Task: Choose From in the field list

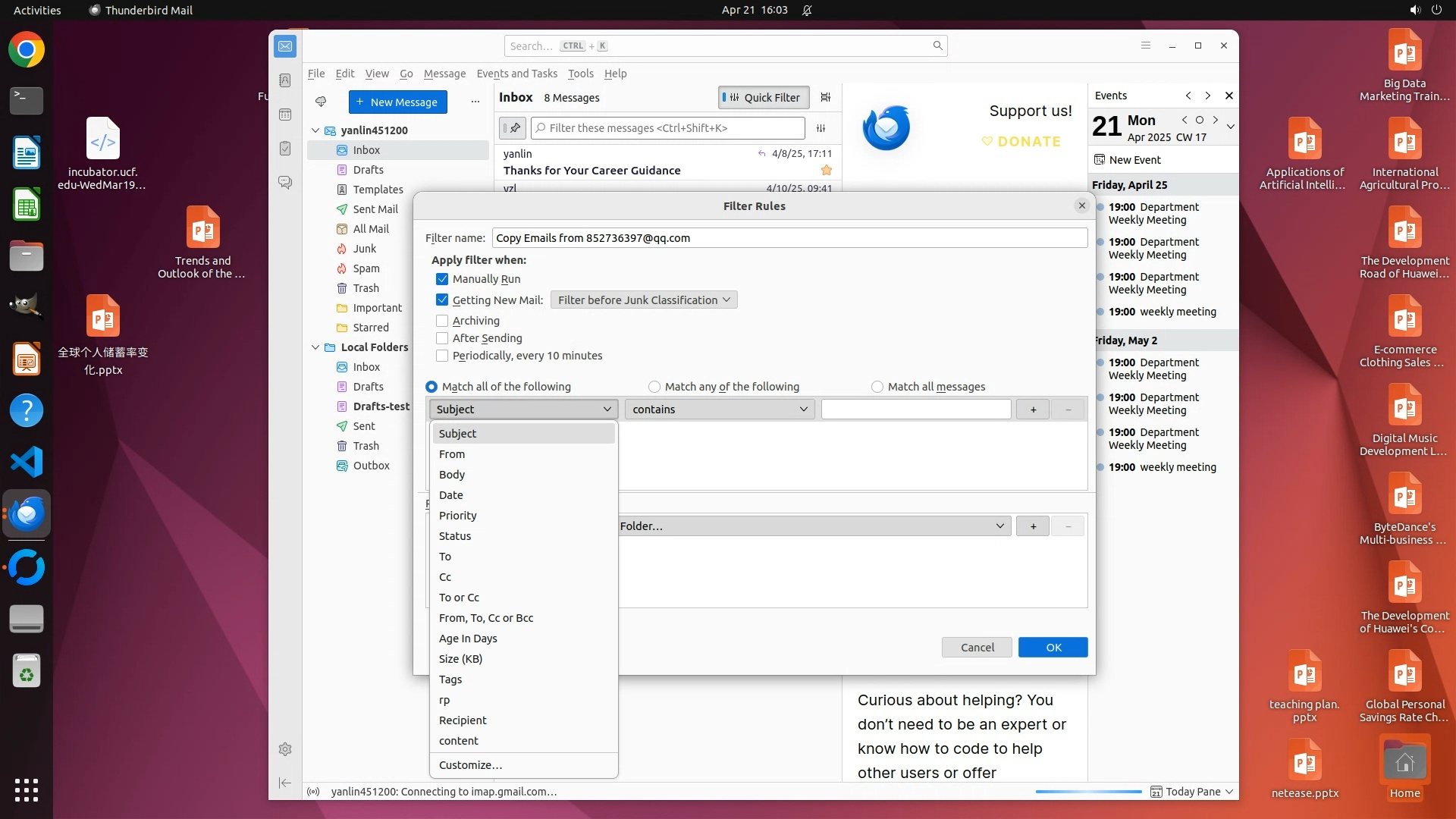Action: [452, 454]
